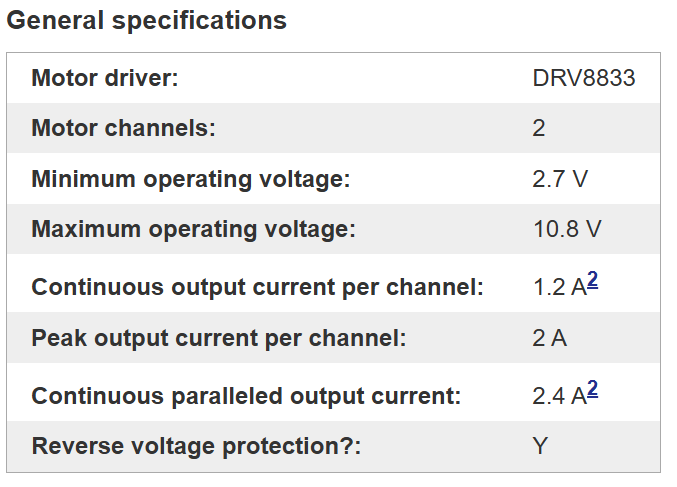677x487 pixels.
Task: Select the 1.2 A current value
Action: 558,287
